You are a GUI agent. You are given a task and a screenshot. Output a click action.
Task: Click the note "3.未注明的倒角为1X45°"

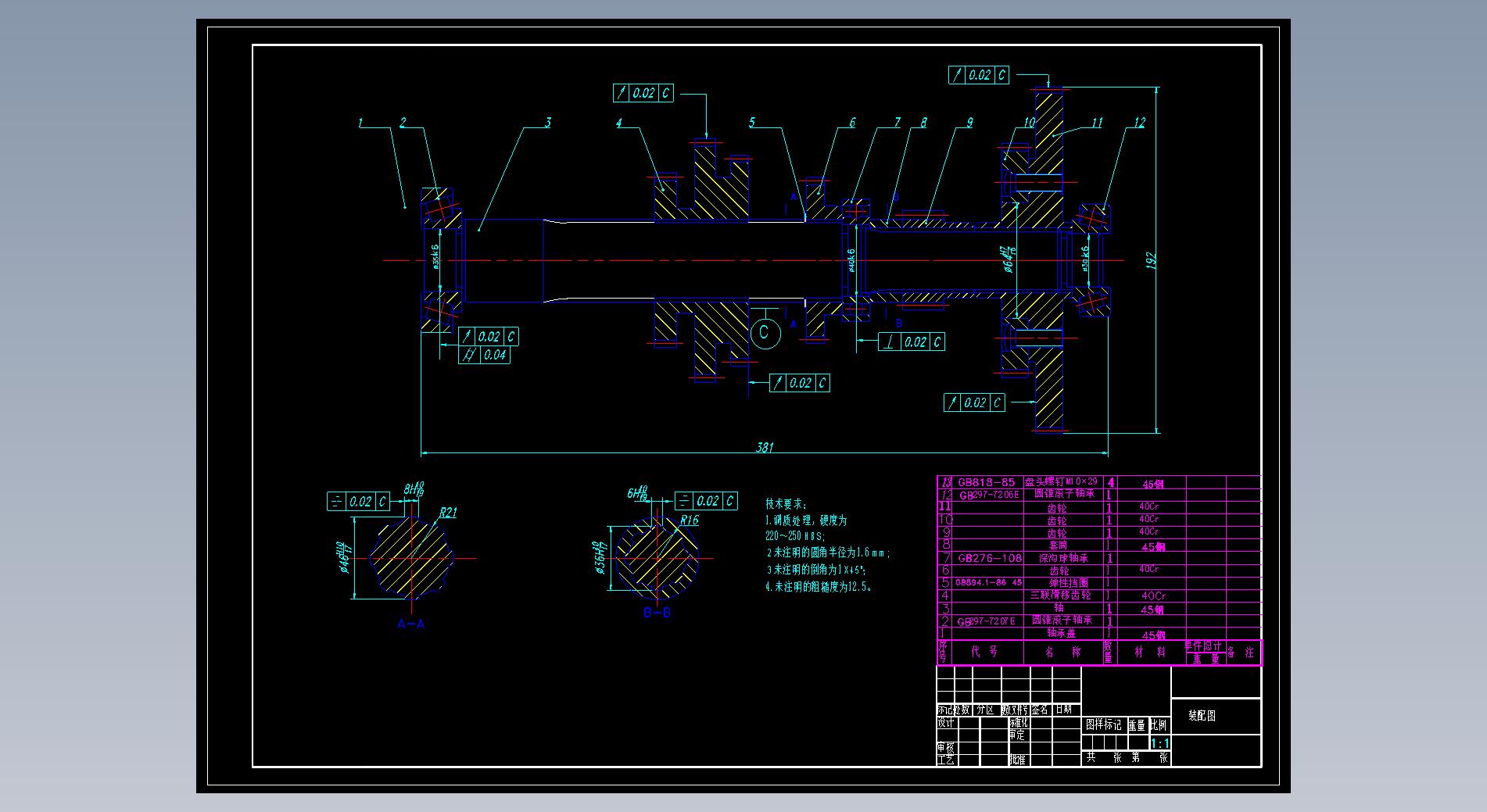pyautogui.click(x=815, y=570)
